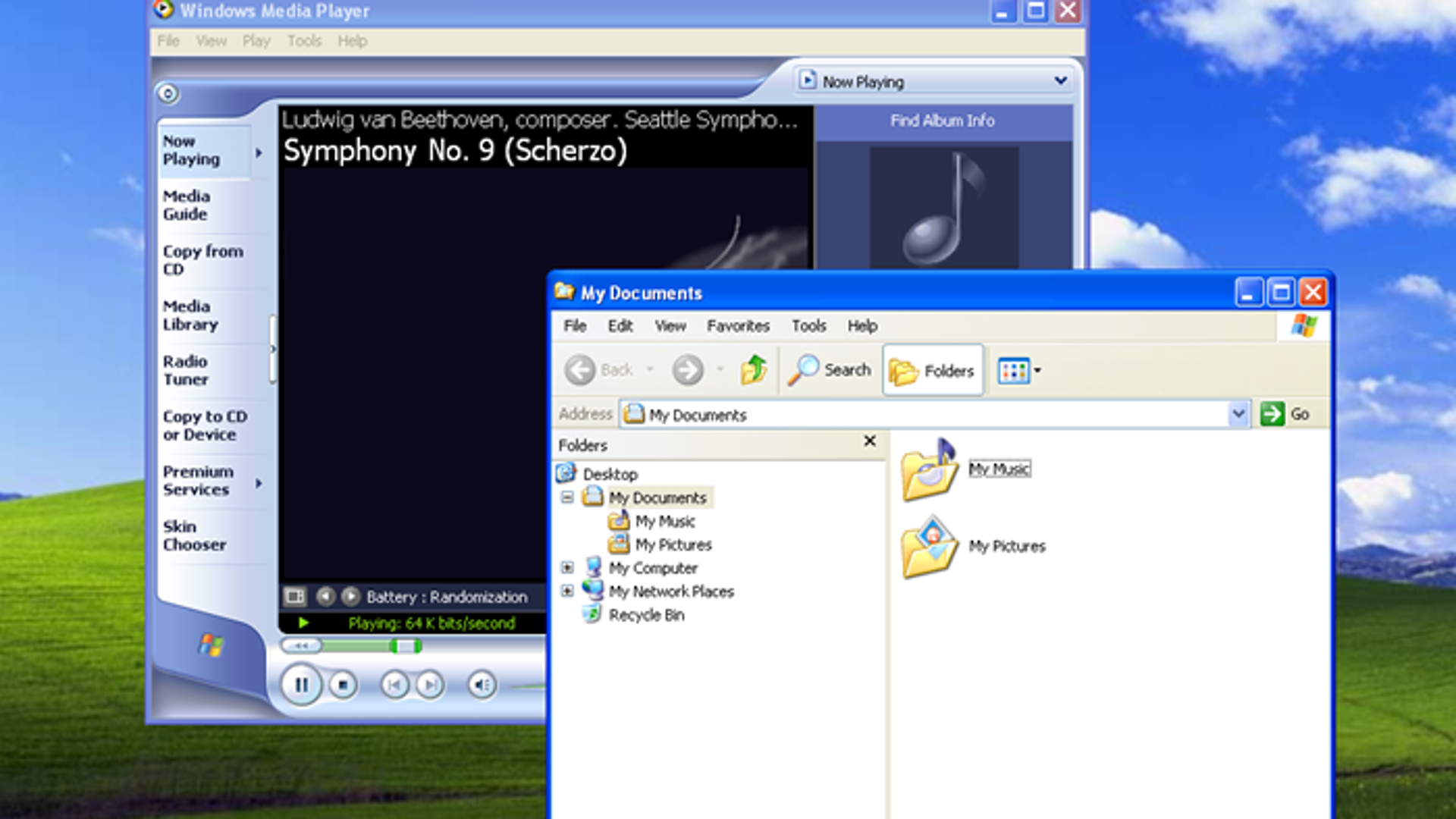Click Find Album Info link
The width and height of the screenshot is (1456, 819).
[x=942, y=121]
